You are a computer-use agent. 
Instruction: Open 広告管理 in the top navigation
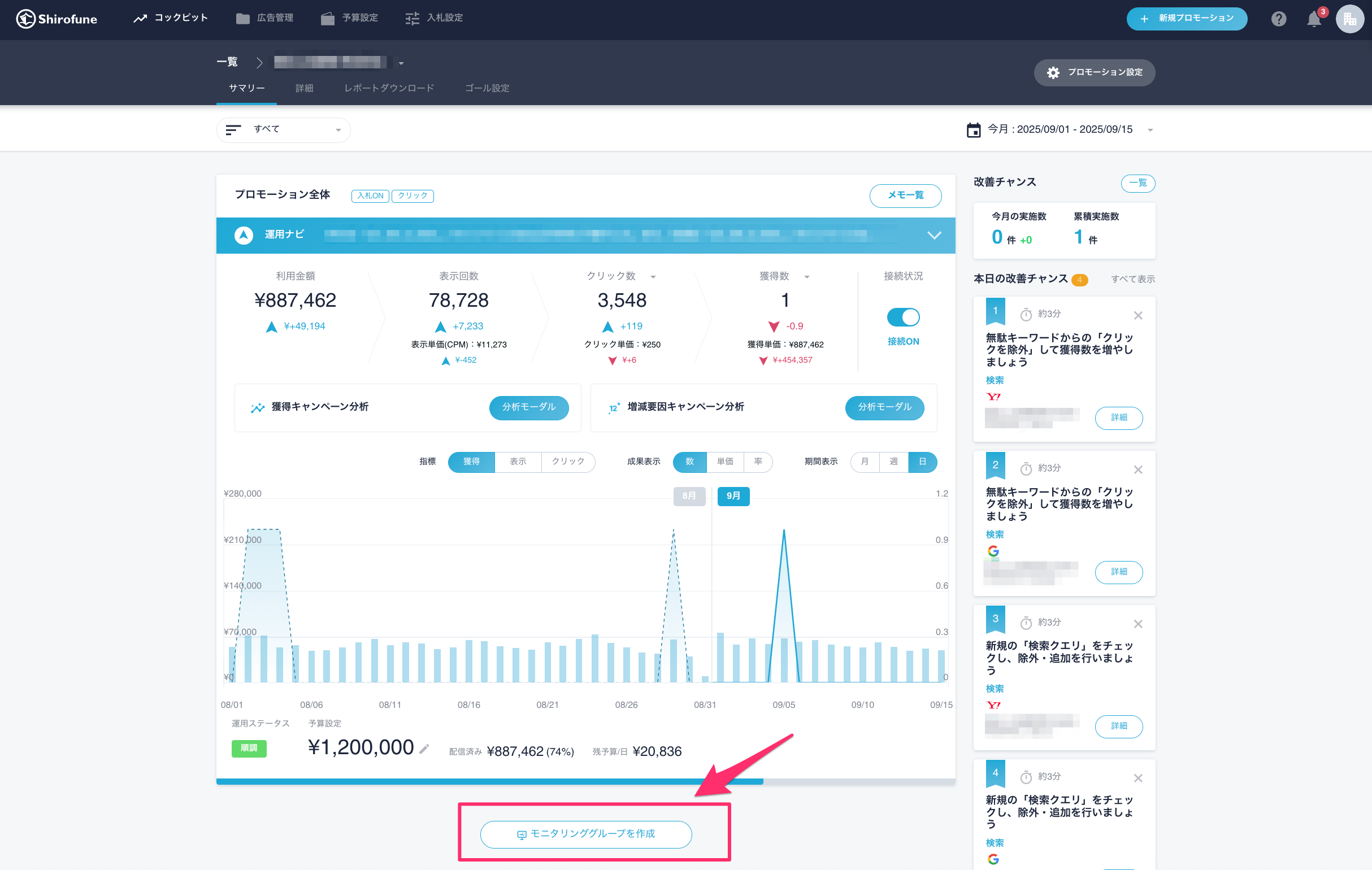pyautogui.click(x=264, y=18)
